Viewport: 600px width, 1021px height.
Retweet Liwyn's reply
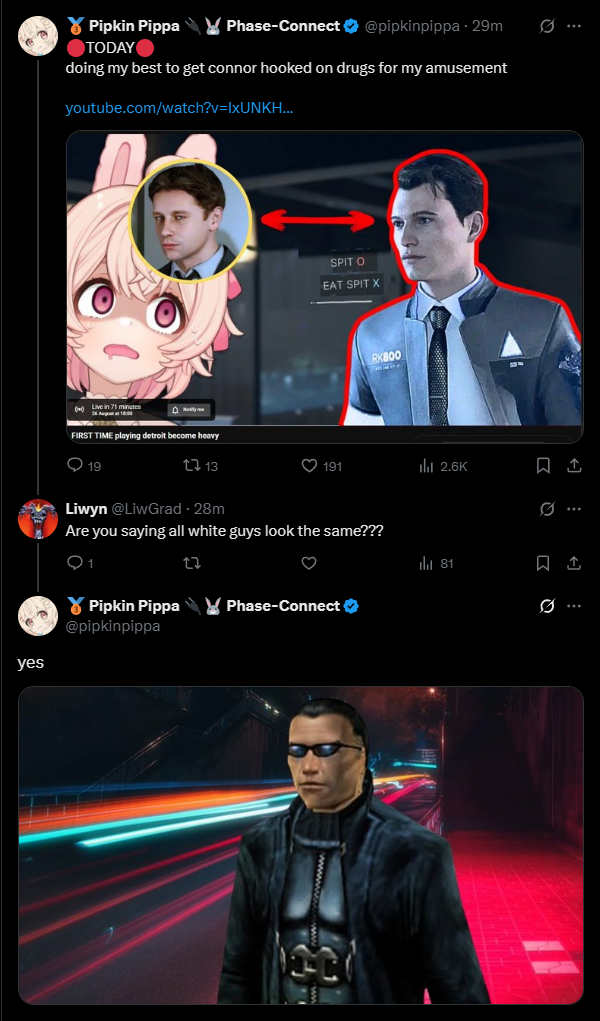192,563
